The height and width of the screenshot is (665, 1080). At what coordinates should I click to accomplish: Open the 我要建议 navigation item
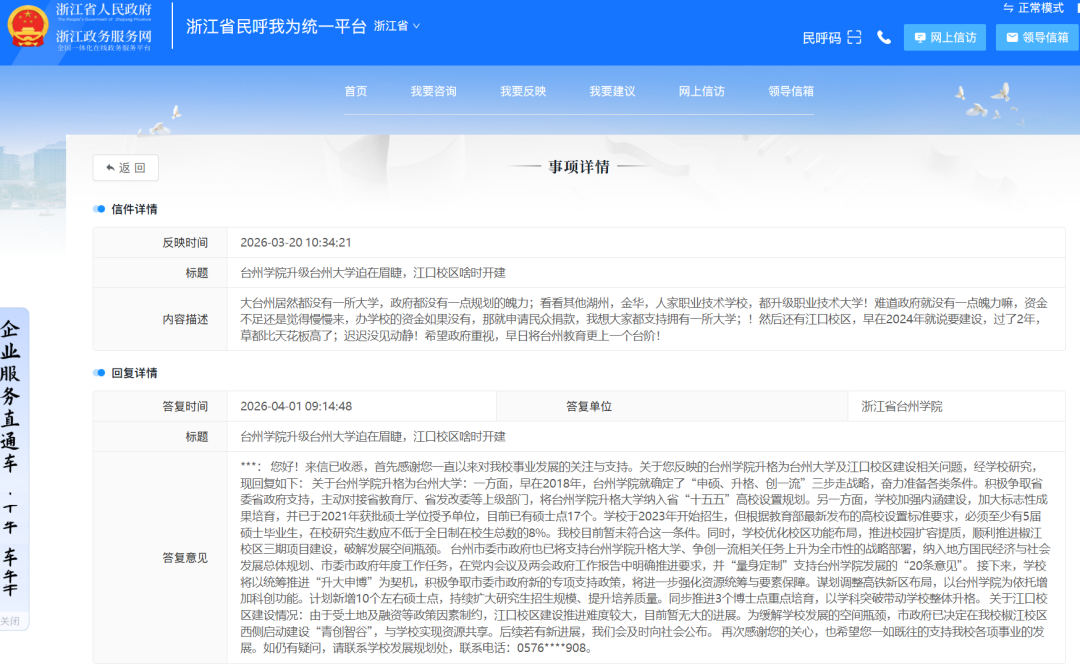[x=613, y=90]
